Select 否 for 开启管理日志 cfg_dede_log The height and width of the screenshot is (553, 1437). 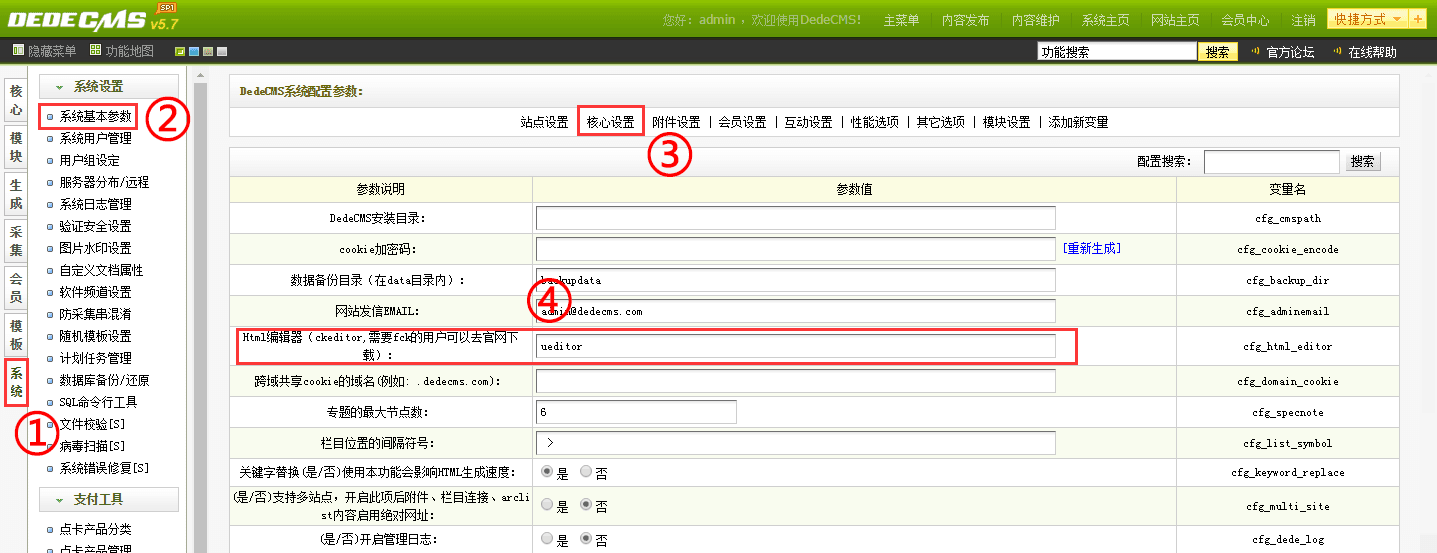tap(586, 539)
